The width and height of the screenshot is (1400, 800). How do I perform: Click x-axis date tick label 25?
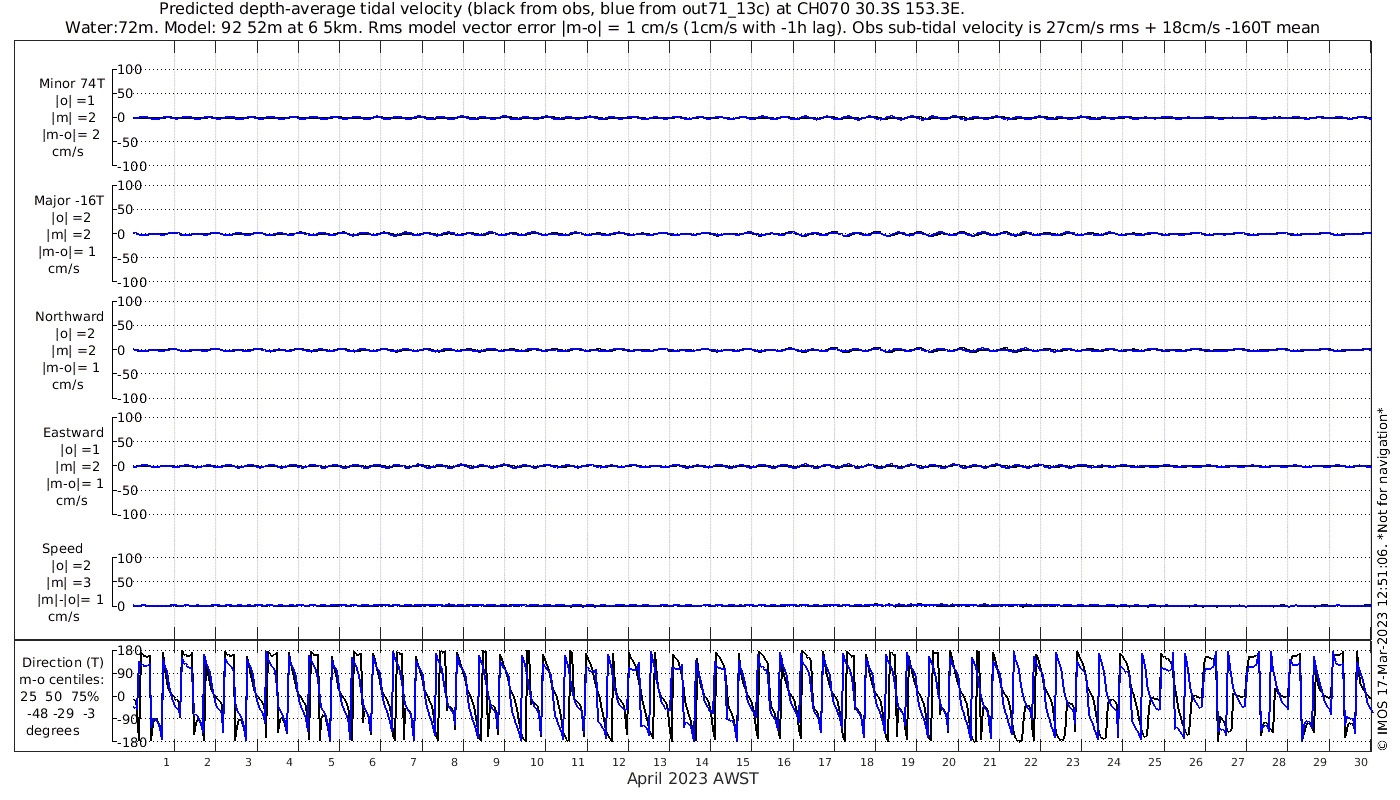pyautogui.click(x=1155, y=762)
